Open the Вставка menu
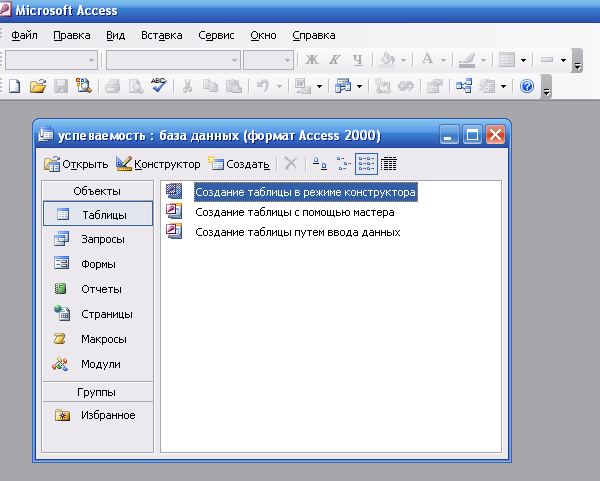This screenshot has width=600, height=481. coord(162,35)
